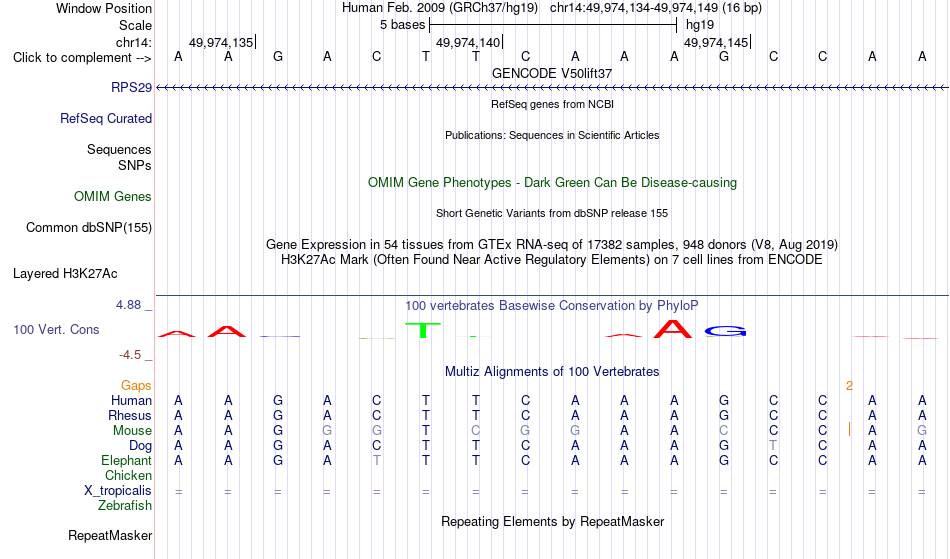
Task: Select the Chicken species label
Action: pos(128,476)
